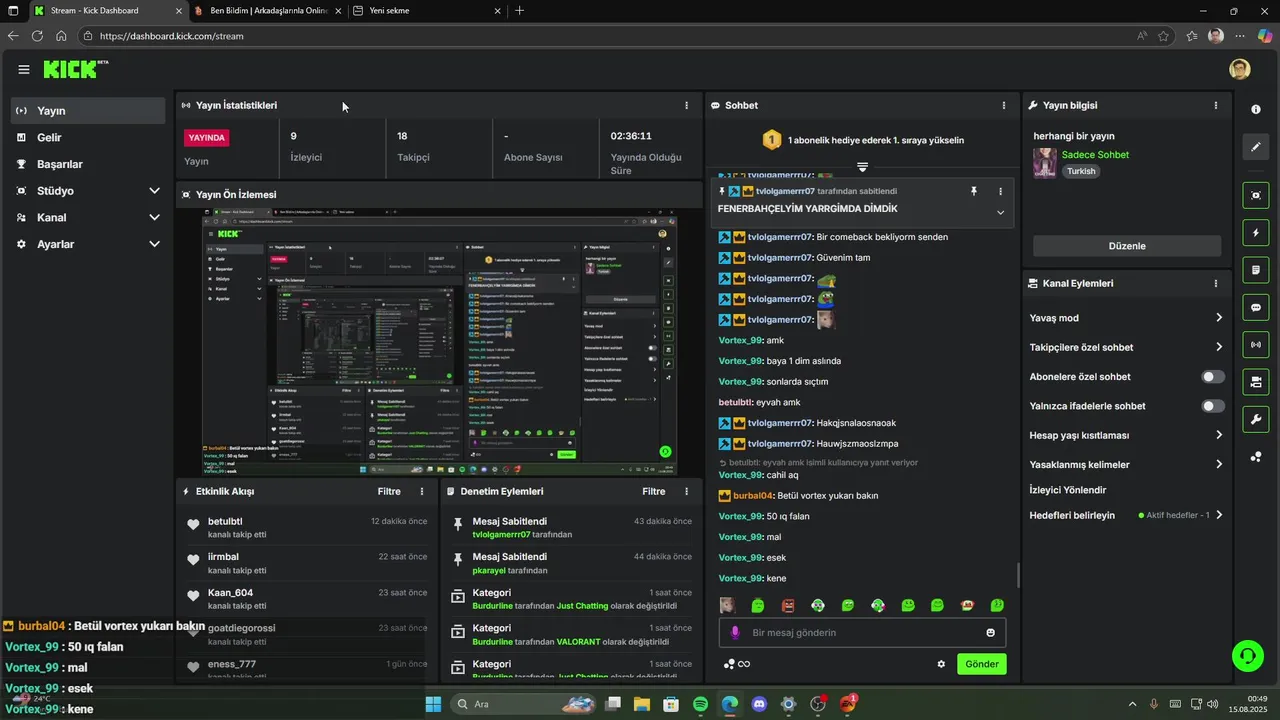Open the green headset support button

[1247, 656]
